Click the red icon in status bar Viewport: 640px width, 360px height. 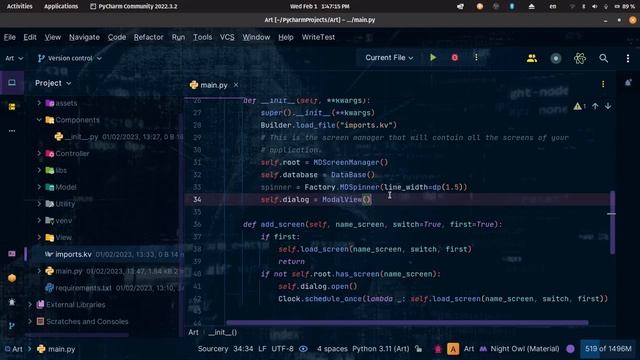coord(438,349)
